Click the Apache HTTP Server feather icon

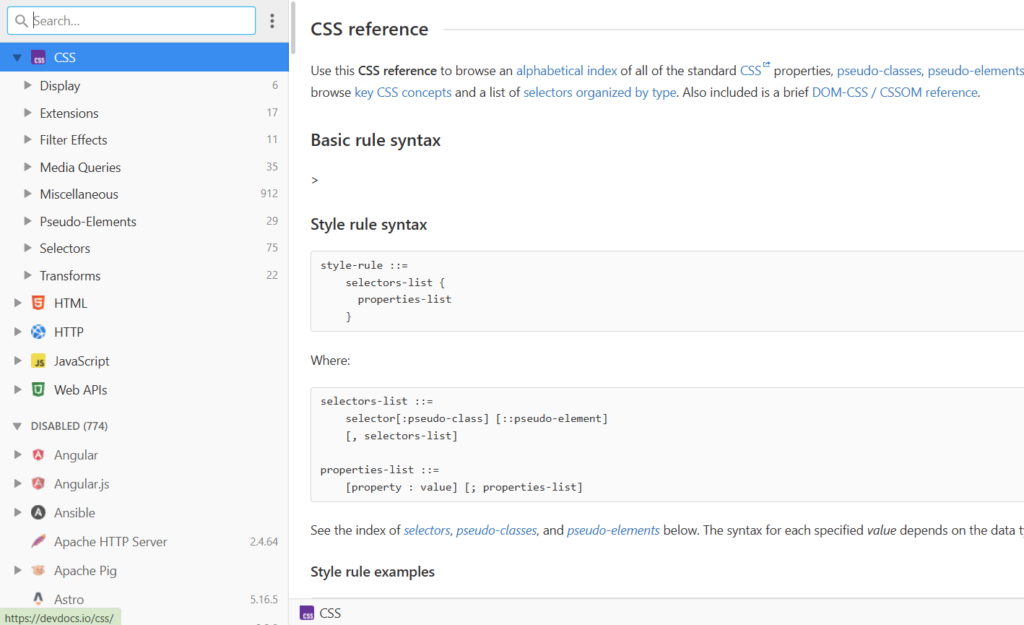pos(38,542)
